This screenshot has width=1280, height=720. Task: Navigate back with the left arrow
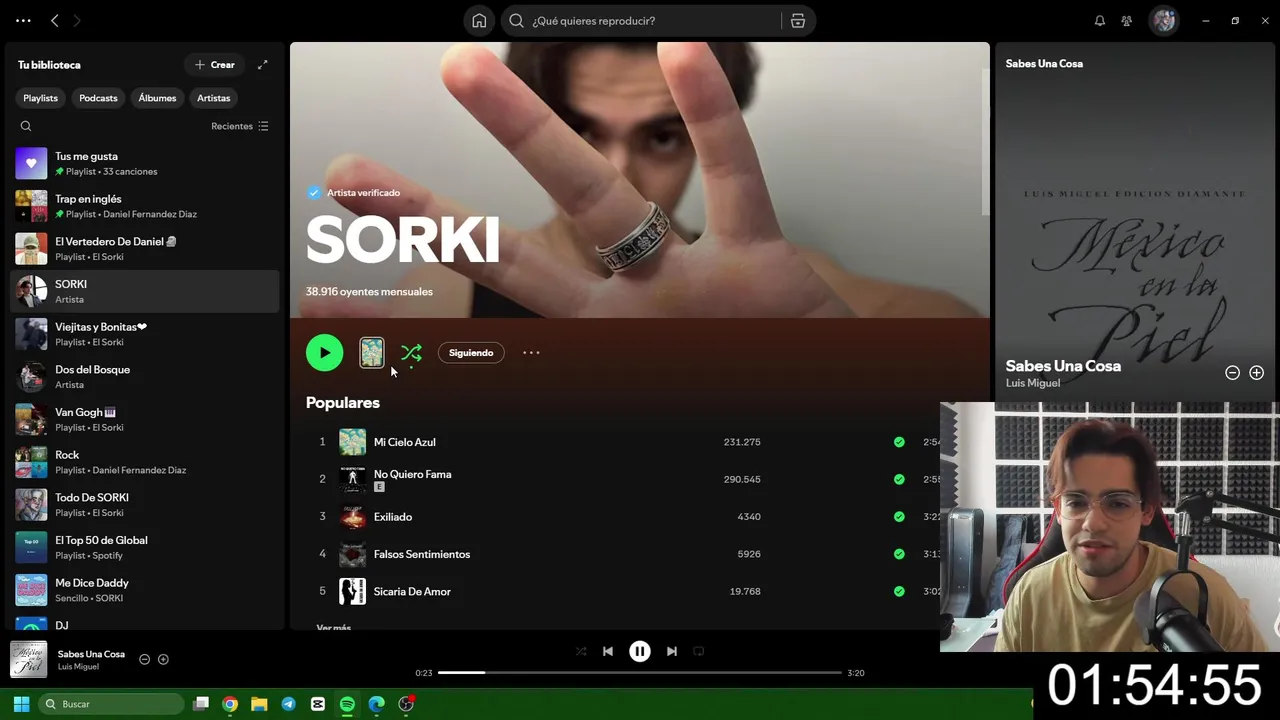(x=55, y=21)
